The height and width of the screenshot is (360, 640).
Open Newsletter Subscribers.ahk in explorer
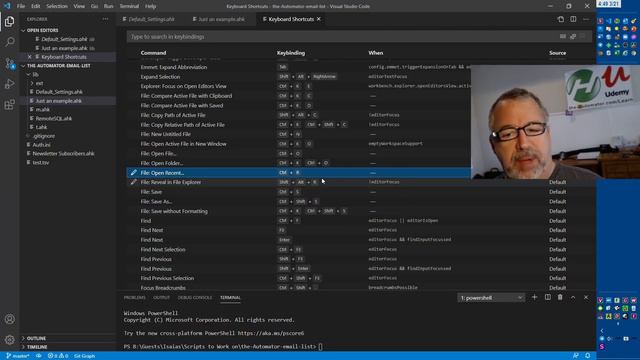63,153
